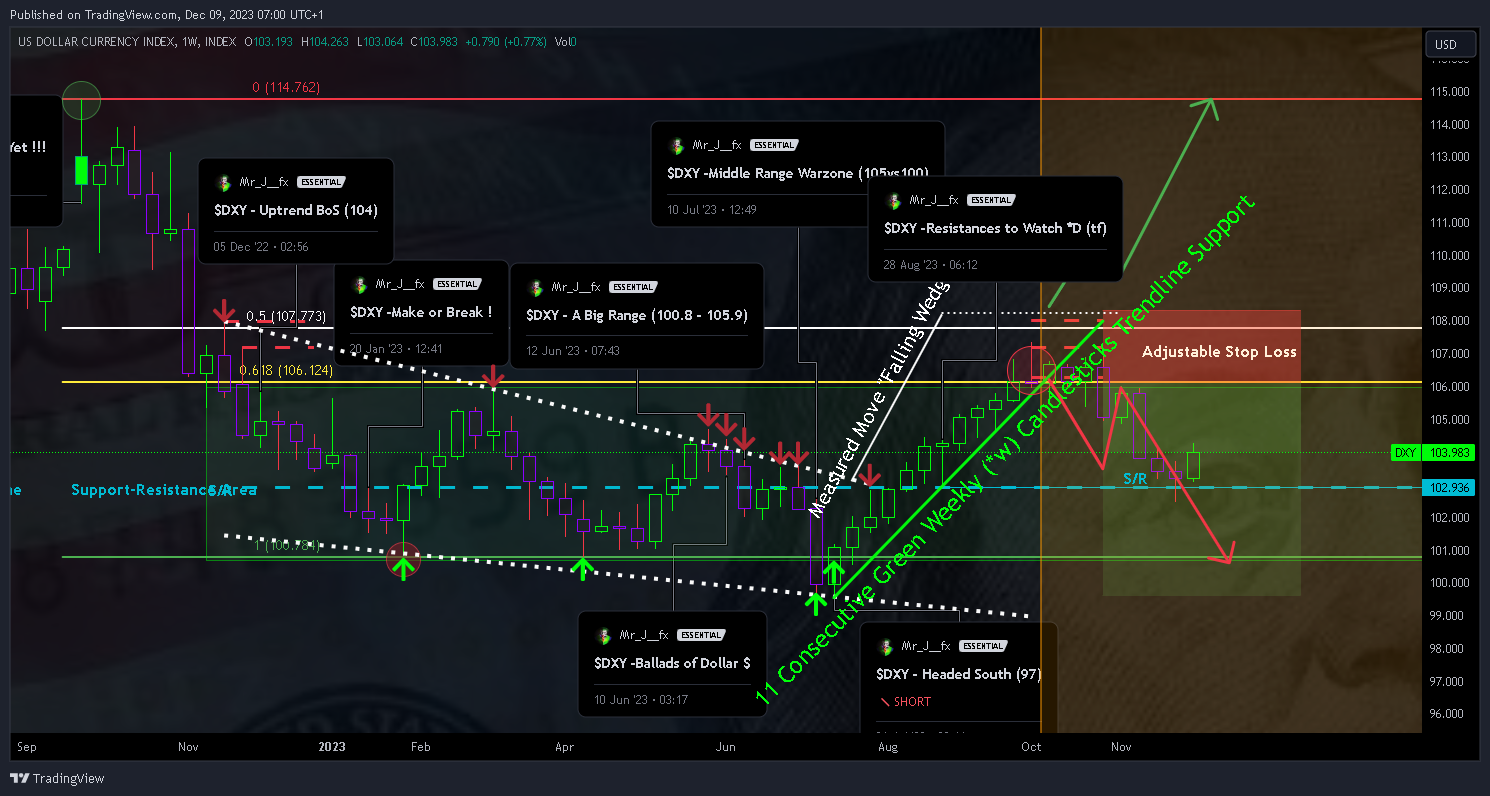Click Mr_J__fx username in Resistances to Watch card

coord(934,201)
